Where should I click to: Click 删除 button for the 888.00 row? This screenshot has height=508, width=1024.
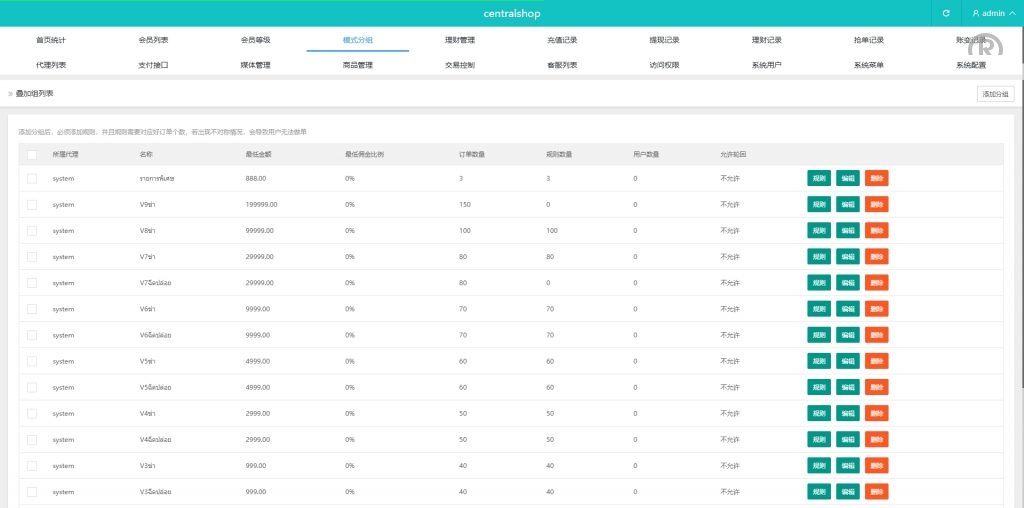pos(877,178)
